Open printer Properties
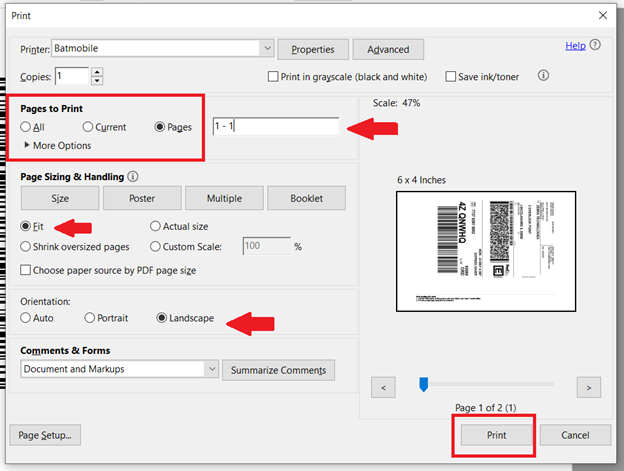624x471 pixels. [313, 49]
